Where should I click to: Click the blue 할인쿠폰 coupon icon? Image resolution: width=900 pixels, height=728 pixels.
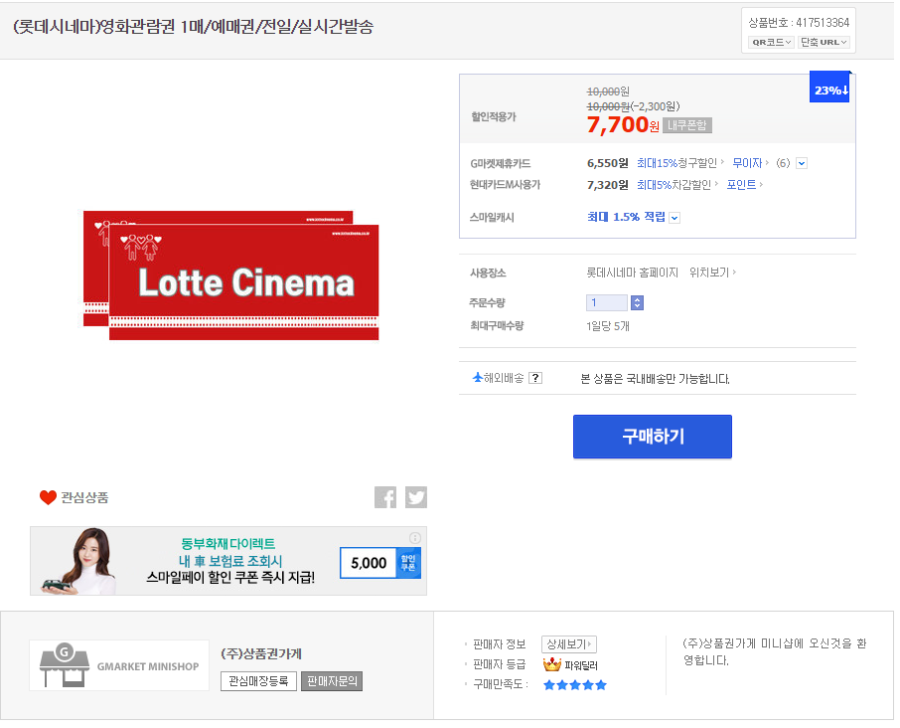point(408,563)
